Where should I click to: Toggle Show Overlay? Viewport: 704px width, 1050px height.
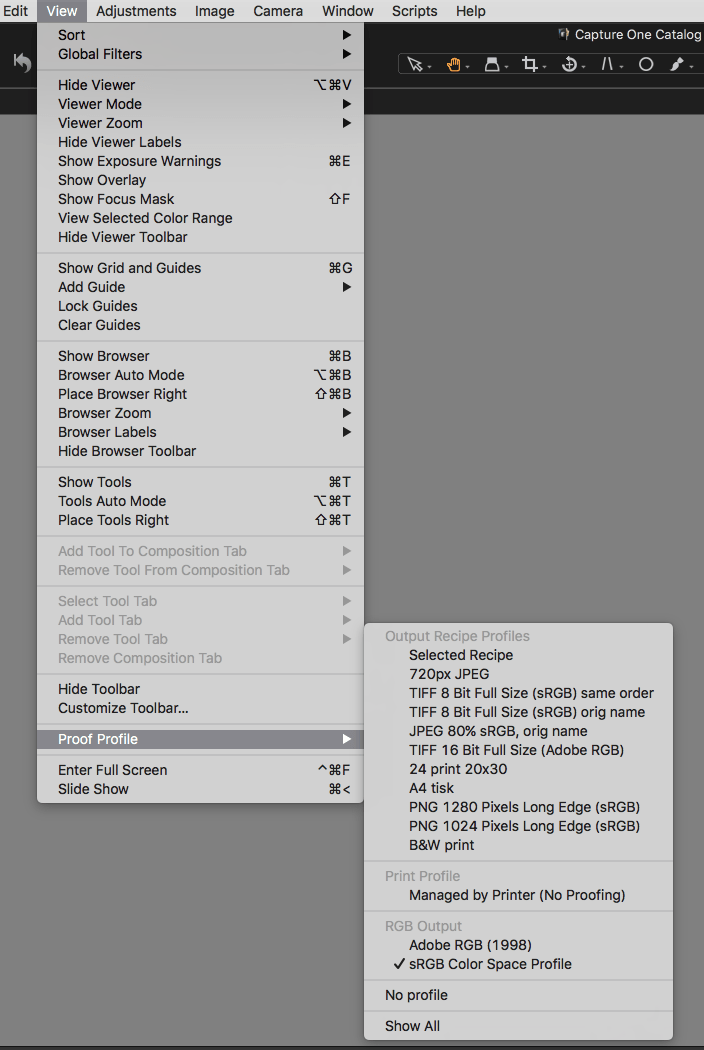[x=201, y=180]
